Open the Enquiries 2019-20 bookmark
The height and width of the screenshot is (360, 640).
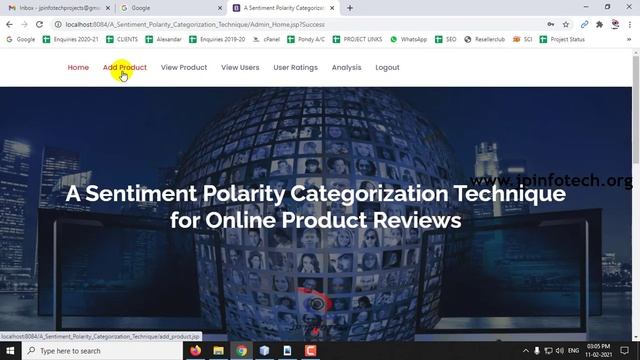[x=217, y=39]
